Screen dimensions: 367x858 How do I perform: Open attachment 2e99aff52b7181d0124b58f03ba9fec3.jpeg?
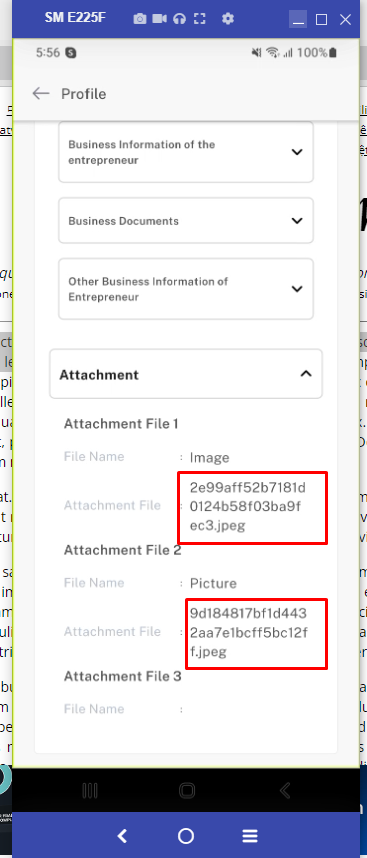click(x=248, y=507)
